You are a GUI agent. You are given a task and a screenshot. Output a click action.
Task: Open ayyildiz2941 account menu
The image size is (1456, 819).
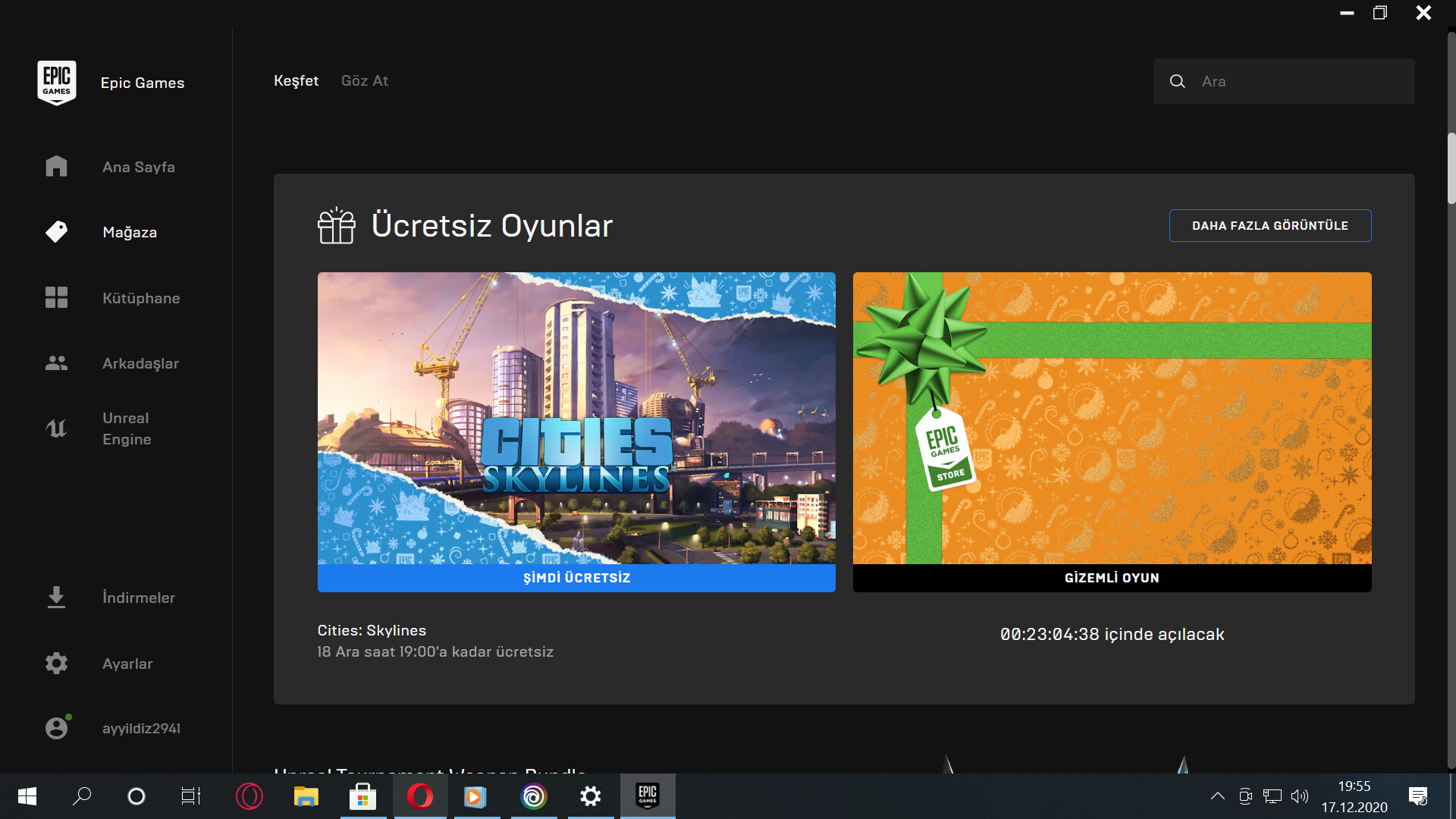tap(141, 728)
